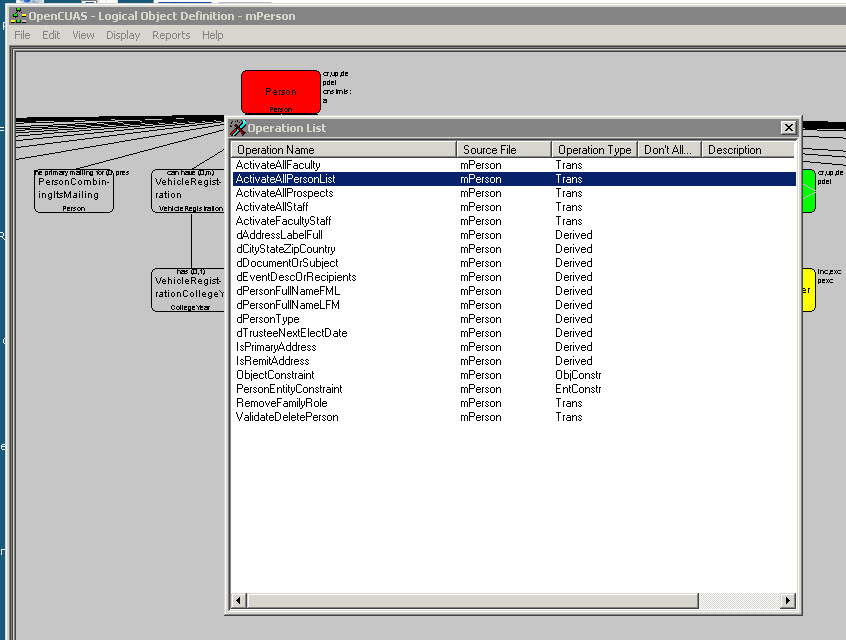This screenshot has height=640, width=846.
Task: Open the Edit menu
Action: (51, 35)
